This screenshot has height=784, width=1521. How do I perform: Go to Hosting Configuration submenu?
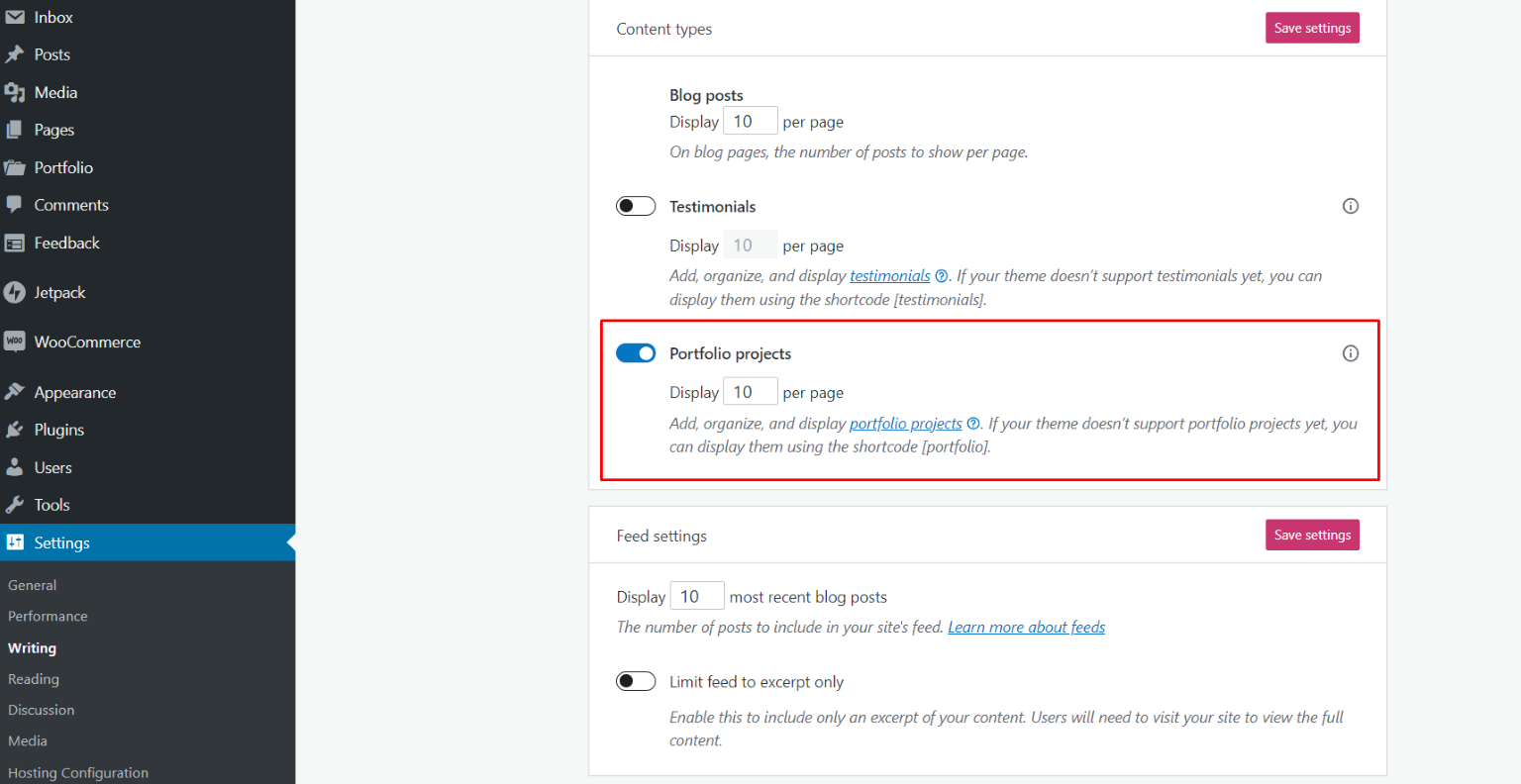coord(78,772)
